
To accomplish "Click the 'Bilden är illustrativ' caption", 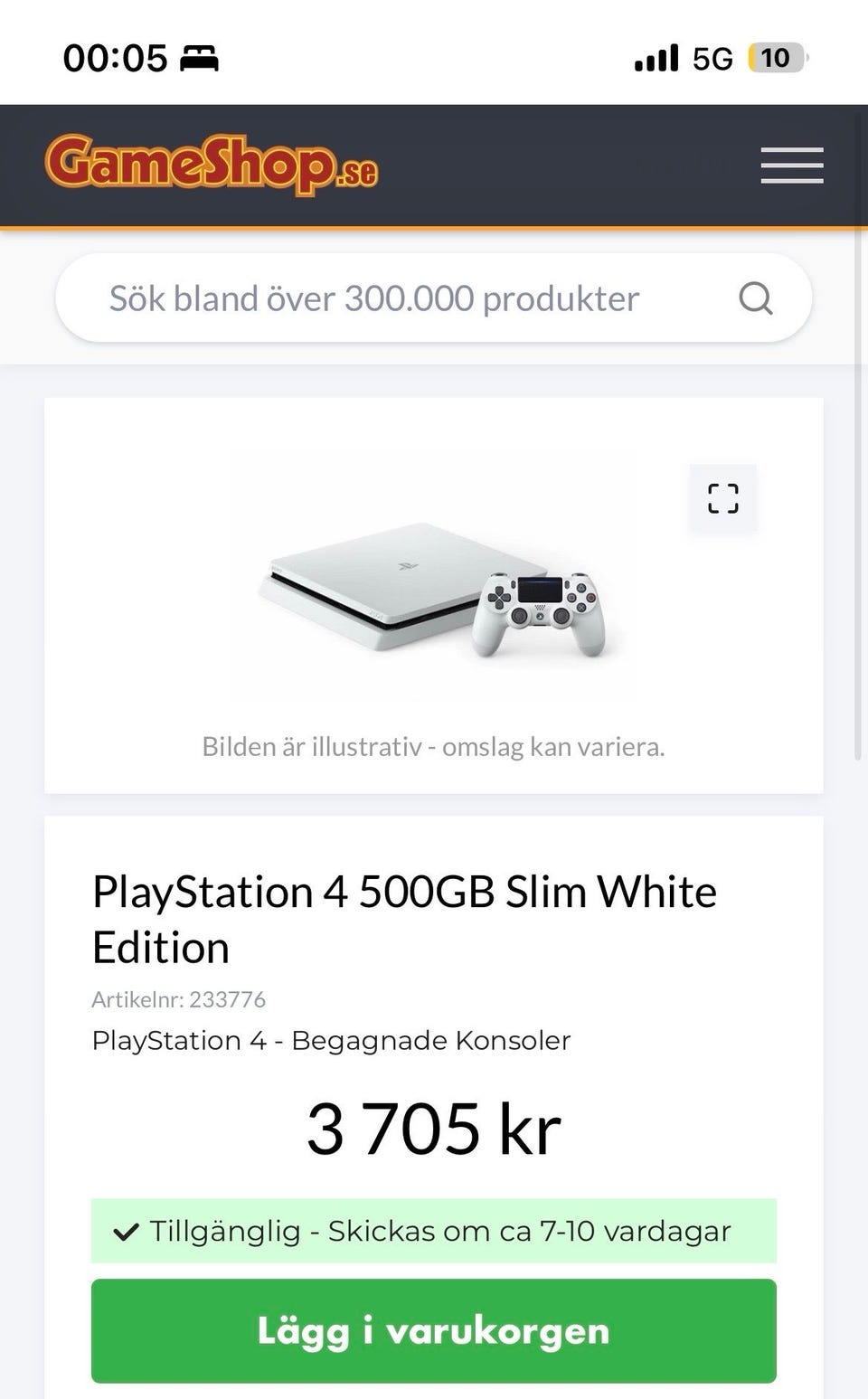I will coord(433,747).
